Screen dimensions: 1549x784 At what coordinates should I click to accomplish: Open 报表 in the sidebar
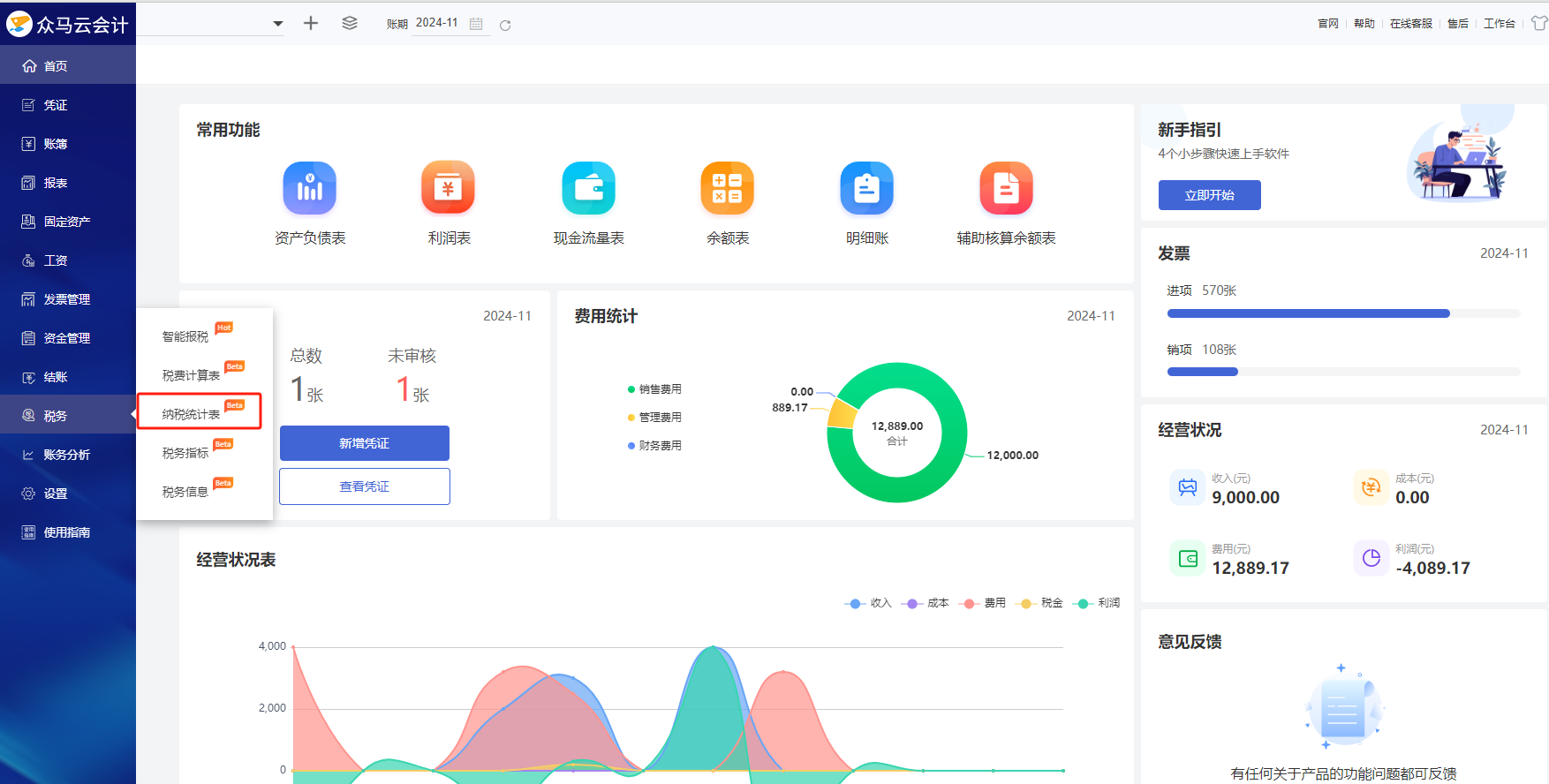[x=68, y=183]
